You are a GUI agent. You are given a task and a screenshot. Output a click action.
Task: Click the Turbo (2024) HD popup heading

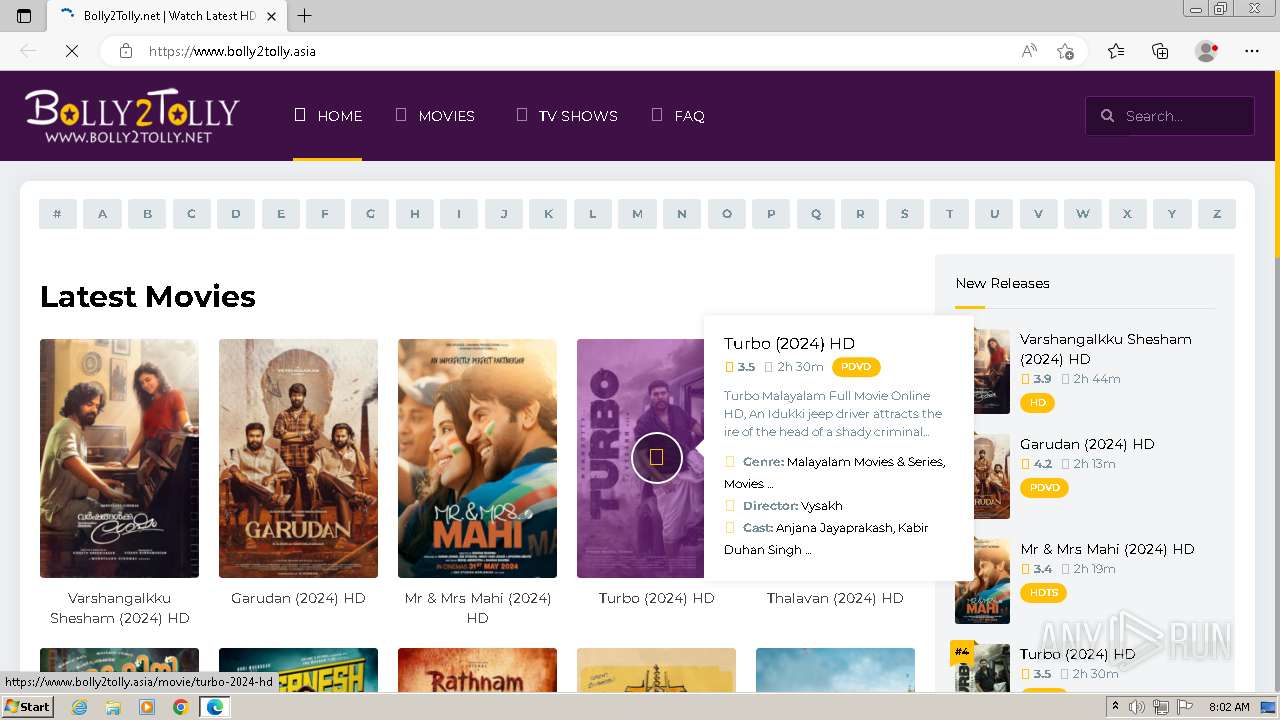(x=789, y=343)
